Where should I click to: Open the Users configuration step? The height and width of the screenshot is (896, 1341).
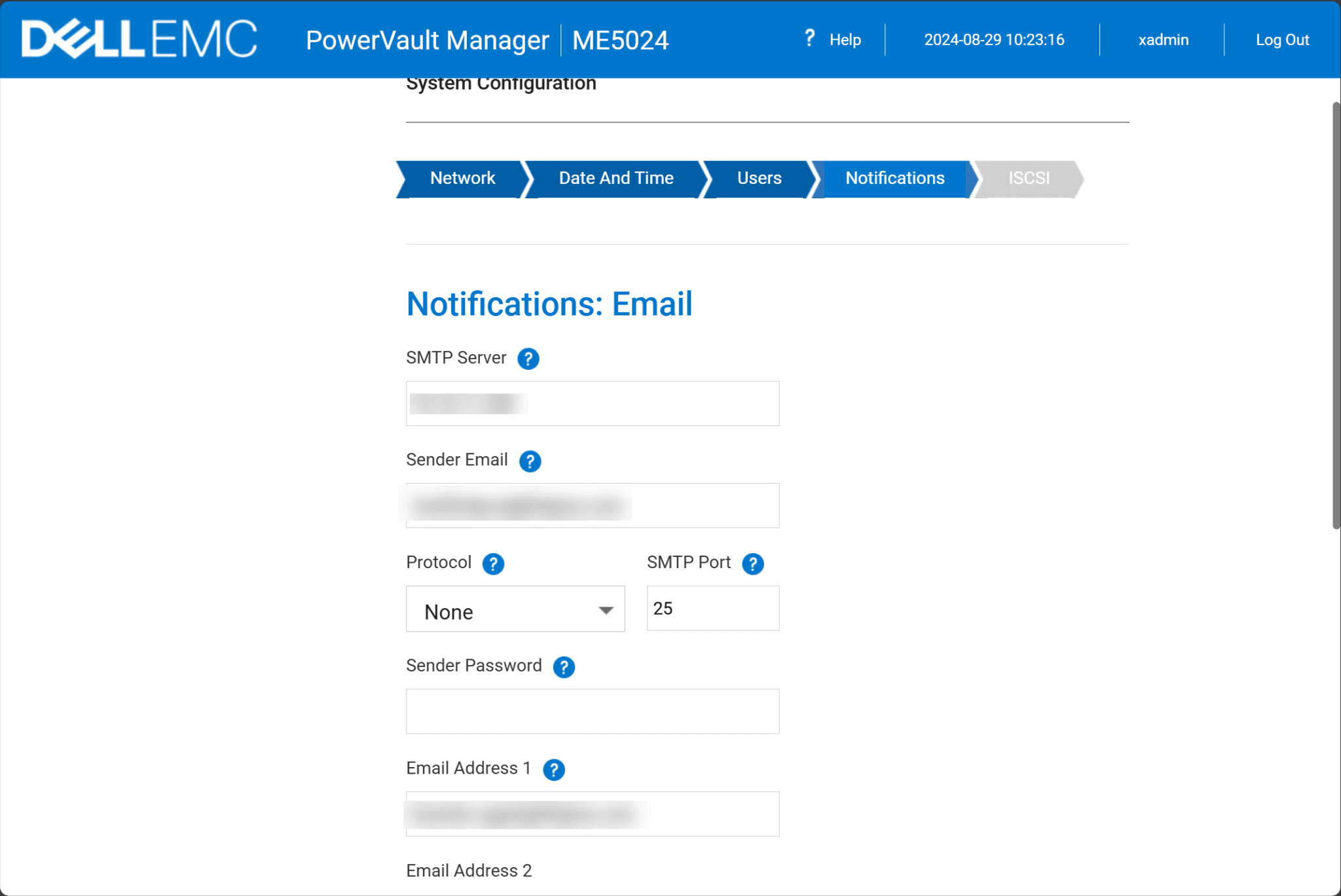point(758,178)
